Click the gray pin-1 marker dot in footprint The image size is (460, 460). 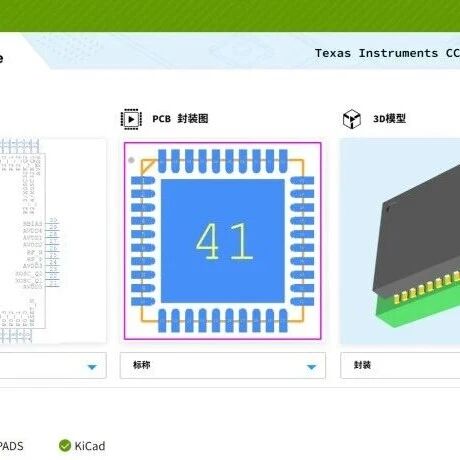click(x=131, y=160)
